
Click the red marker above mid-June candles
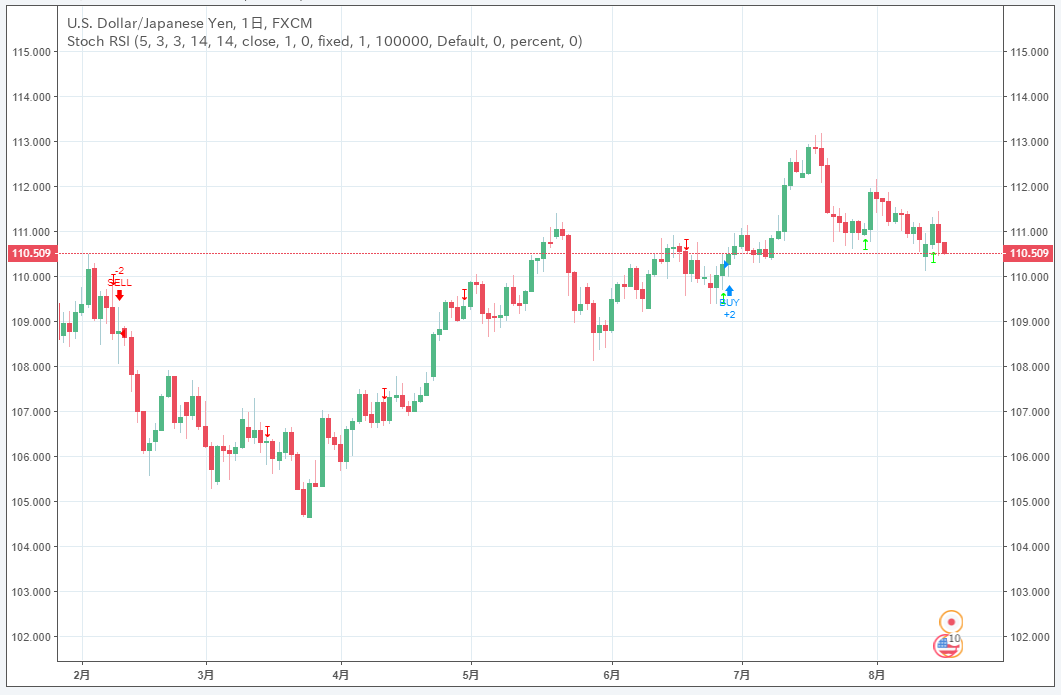coord(686,244)
